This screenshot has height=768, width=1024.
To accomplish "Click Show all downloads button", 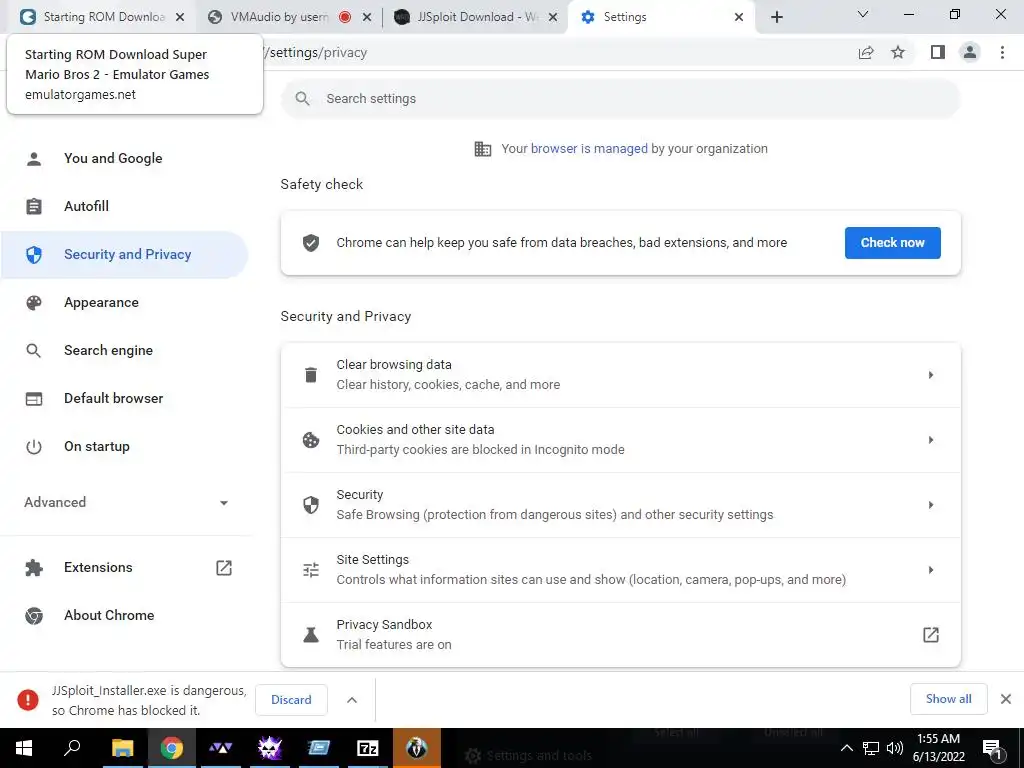I will point(948,699).
